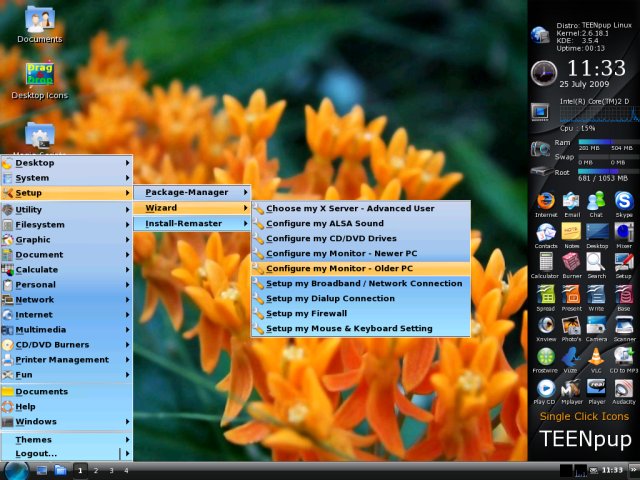Screen dimensions: 640x480
Task: Open the Real Player icon
Action: pos(596,388)
